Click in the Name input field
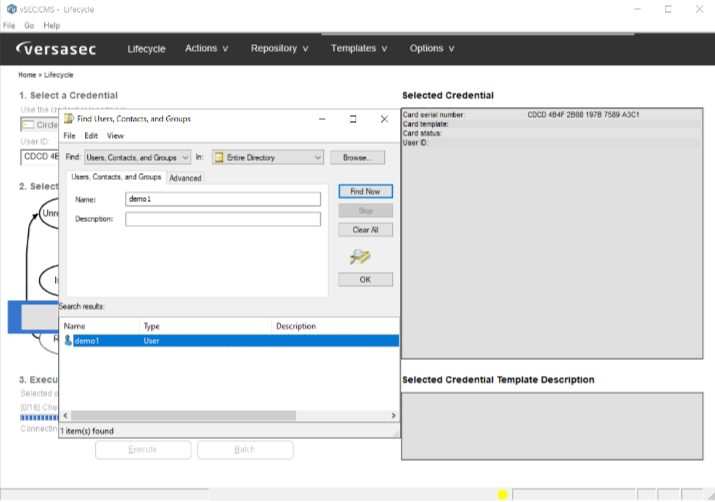Viewport: 715px width, 502px height. pos(223,199)
